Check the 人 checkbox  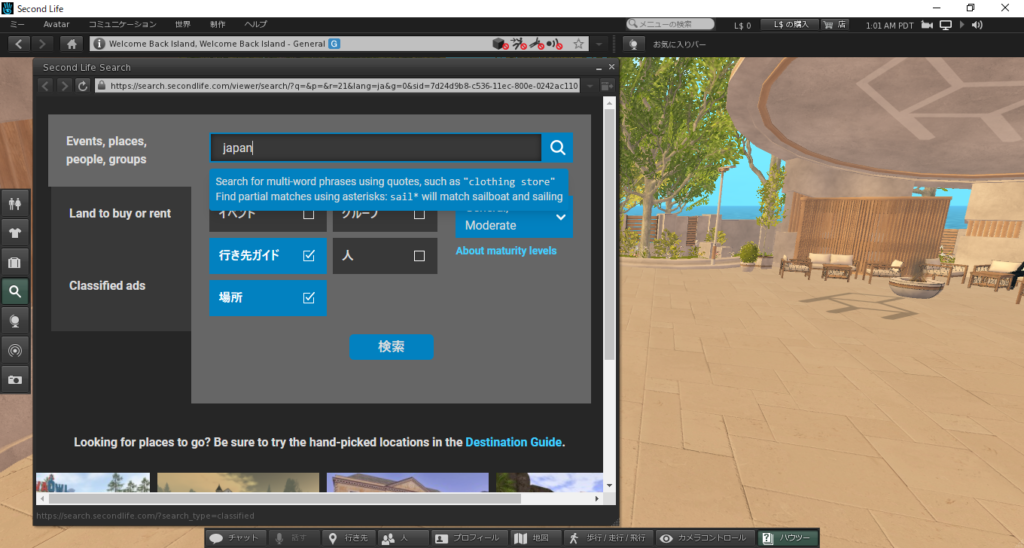pos(419,256)
